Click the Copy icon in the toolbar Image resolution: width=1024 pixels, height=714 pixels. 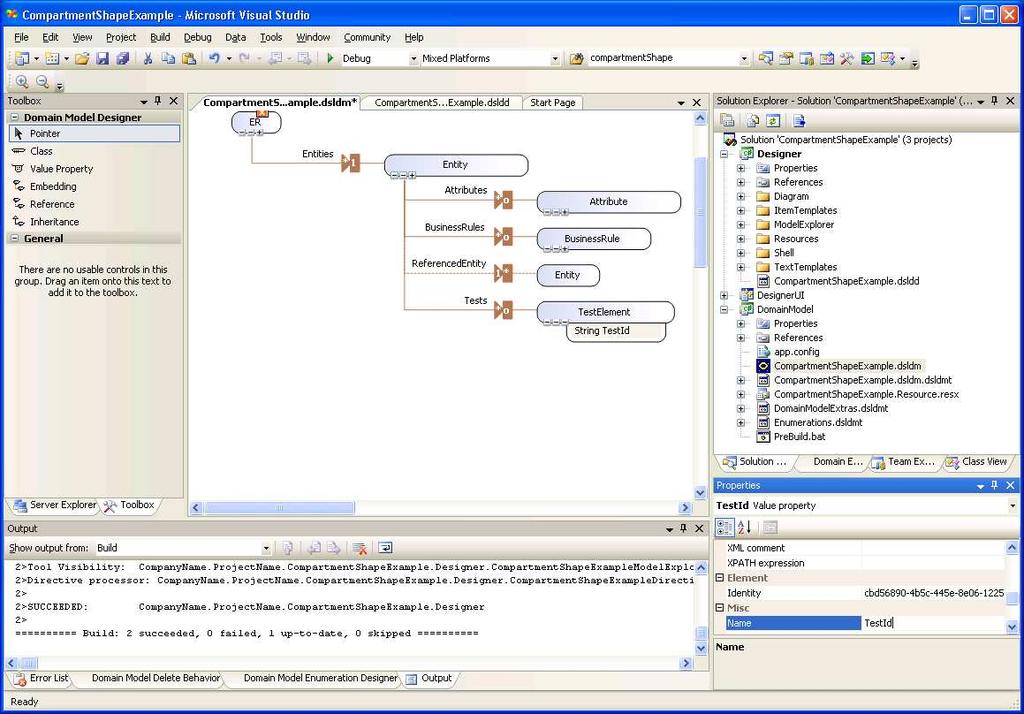point(168,59)
